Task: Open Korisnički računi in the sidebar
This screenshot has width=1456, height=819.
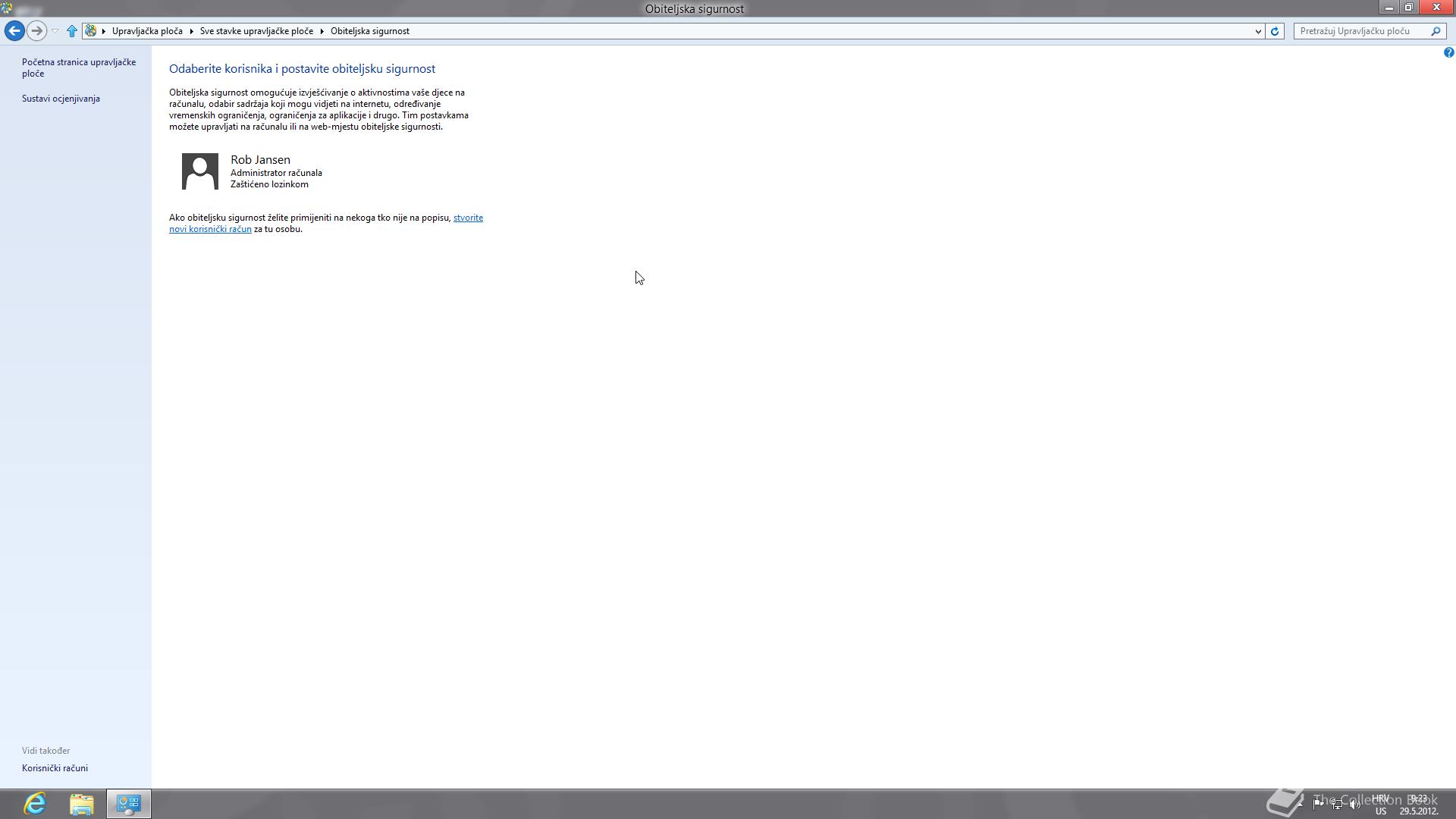Action: click(x=55, y=767)
